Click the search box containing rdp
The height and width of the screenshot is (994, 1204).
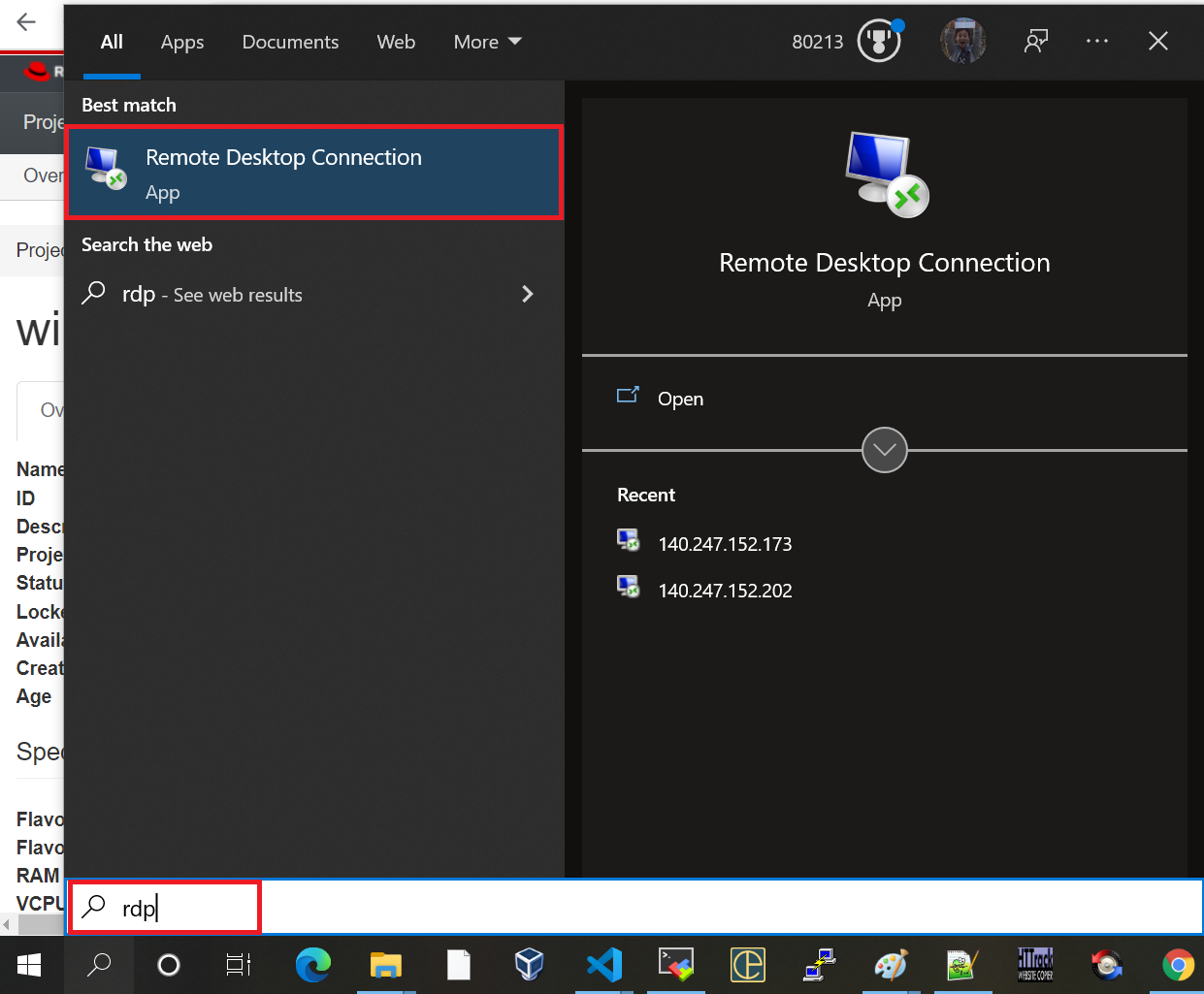(635, 908)
